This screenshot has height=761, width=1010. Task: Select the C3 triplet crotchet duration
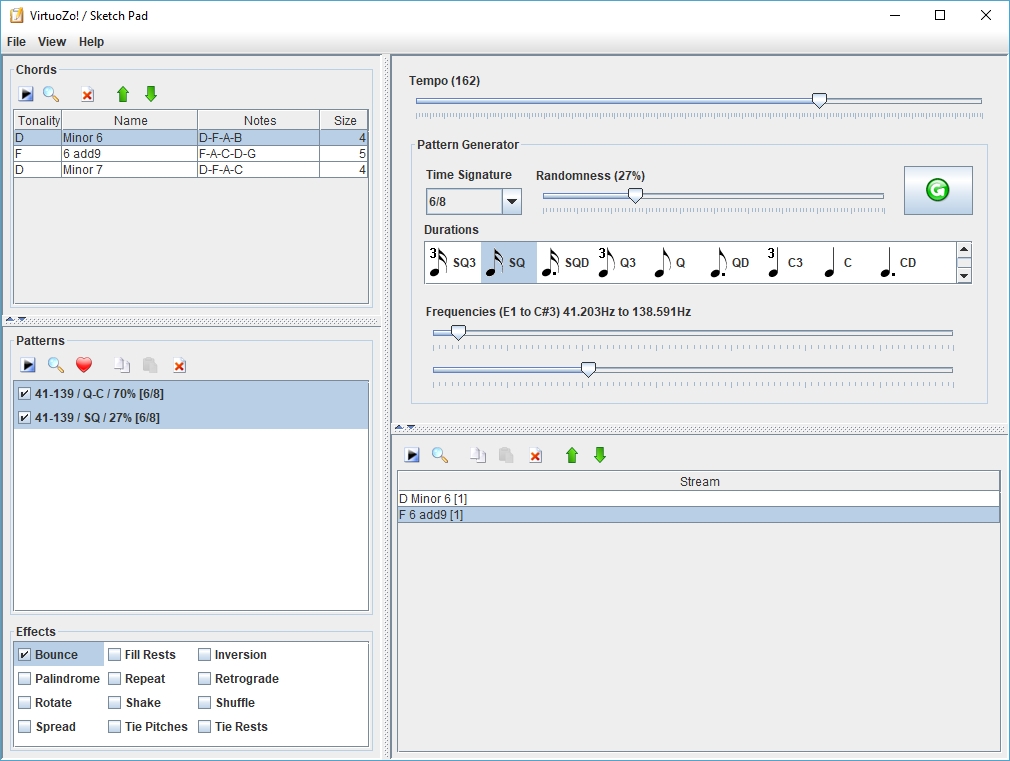point(785,263)
